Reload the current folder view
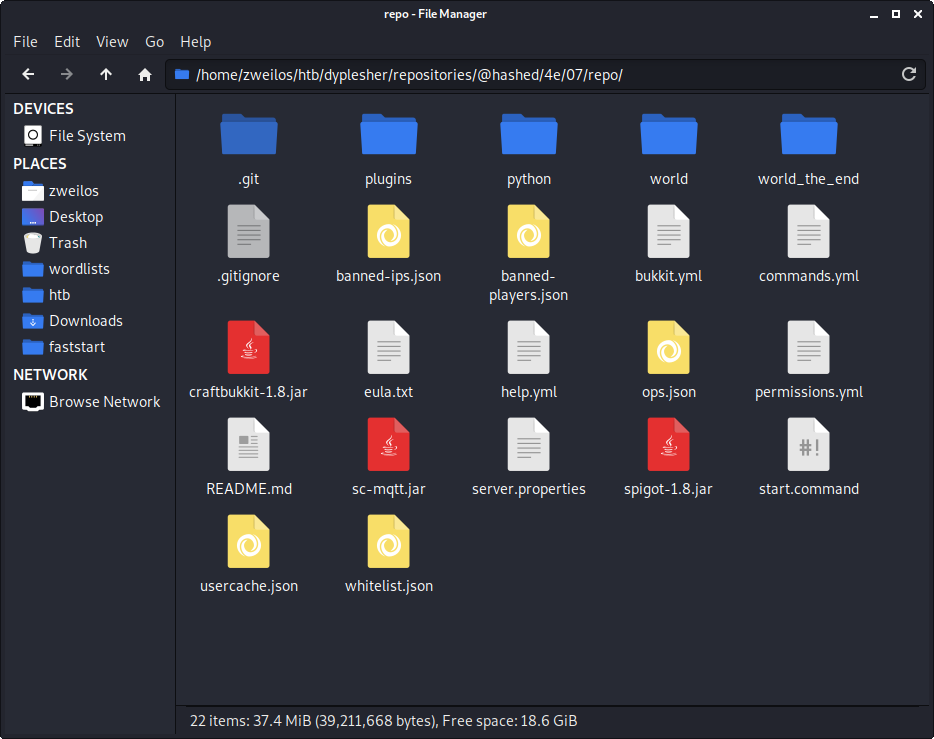This screenshot has height=739, width=934. [x=908, y=74]
